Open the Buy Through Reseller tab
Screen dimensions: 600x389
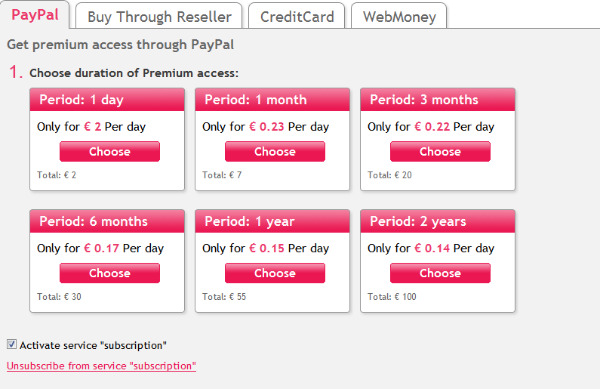coord(159,16)
